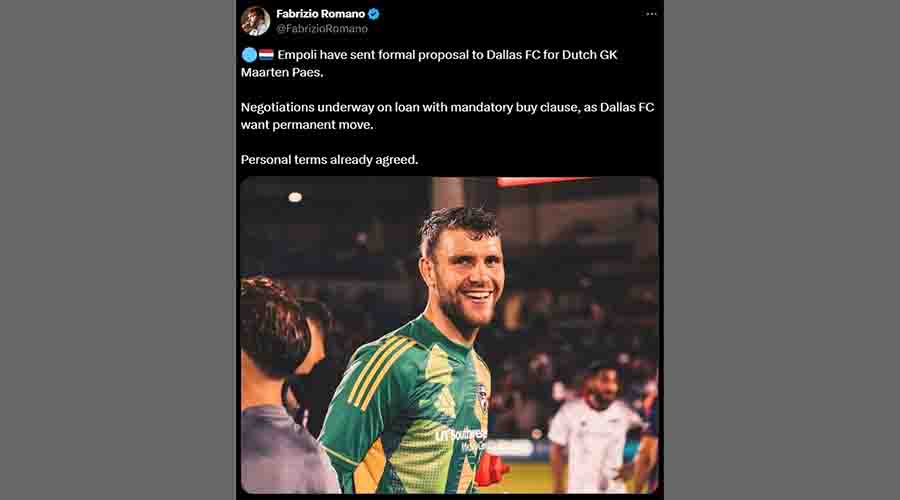
Task: Click the word 'Empoli' in the tweet
Action: tap(301, 55)
